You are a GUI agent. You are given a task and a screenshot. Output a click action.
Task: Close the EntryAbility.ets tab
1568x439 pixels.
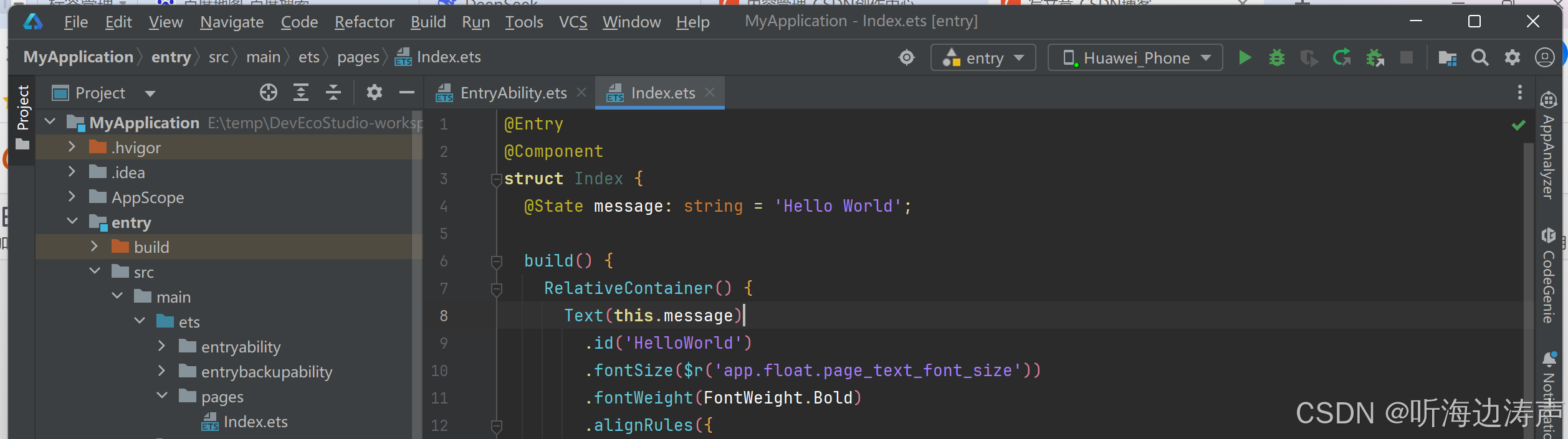581,92
